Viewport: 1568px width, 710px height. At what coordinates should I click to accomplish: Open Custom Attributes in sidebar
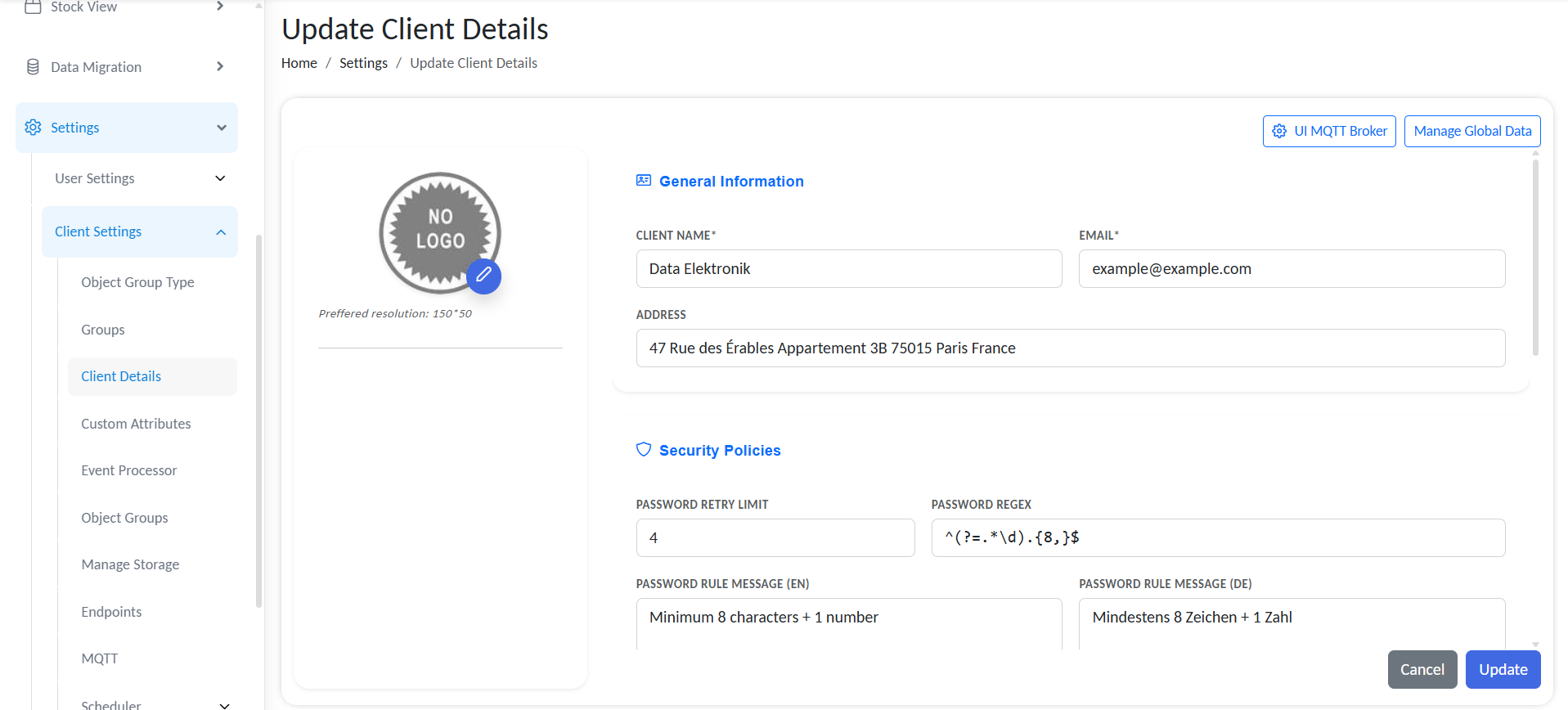point(136,424)
